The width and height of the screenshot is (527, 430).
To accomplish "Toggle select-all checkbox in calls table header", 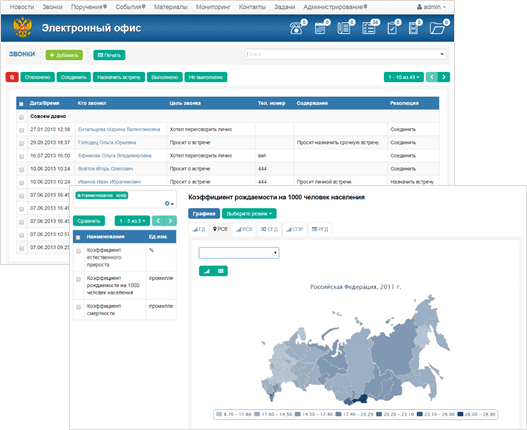I will tap(21, 104).
